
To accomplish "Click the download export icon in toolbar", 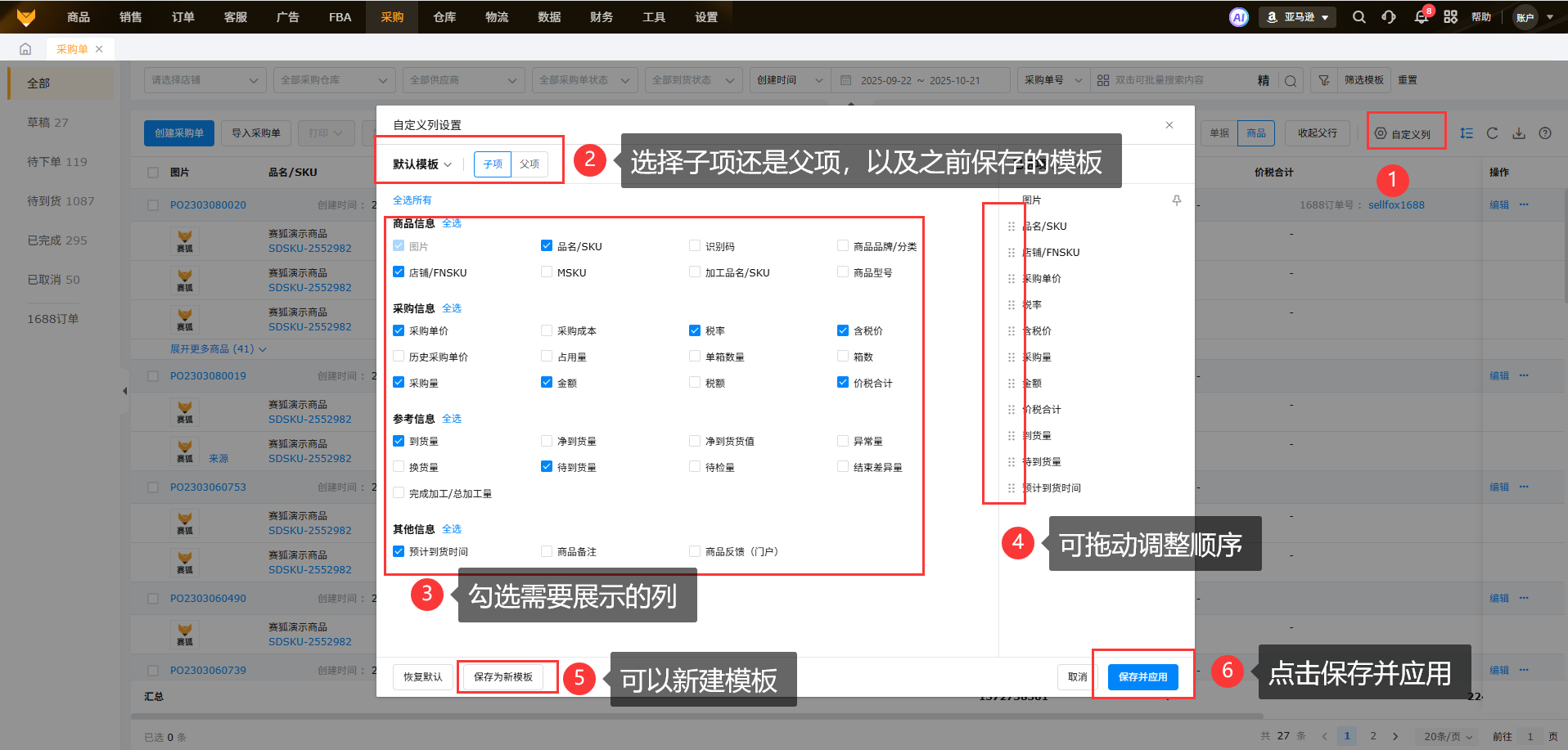I will [x=1518, y=133].
